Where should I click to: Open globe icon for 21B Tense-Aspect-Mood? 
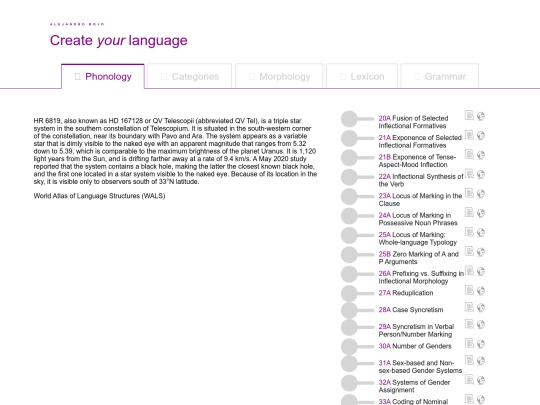481,155
